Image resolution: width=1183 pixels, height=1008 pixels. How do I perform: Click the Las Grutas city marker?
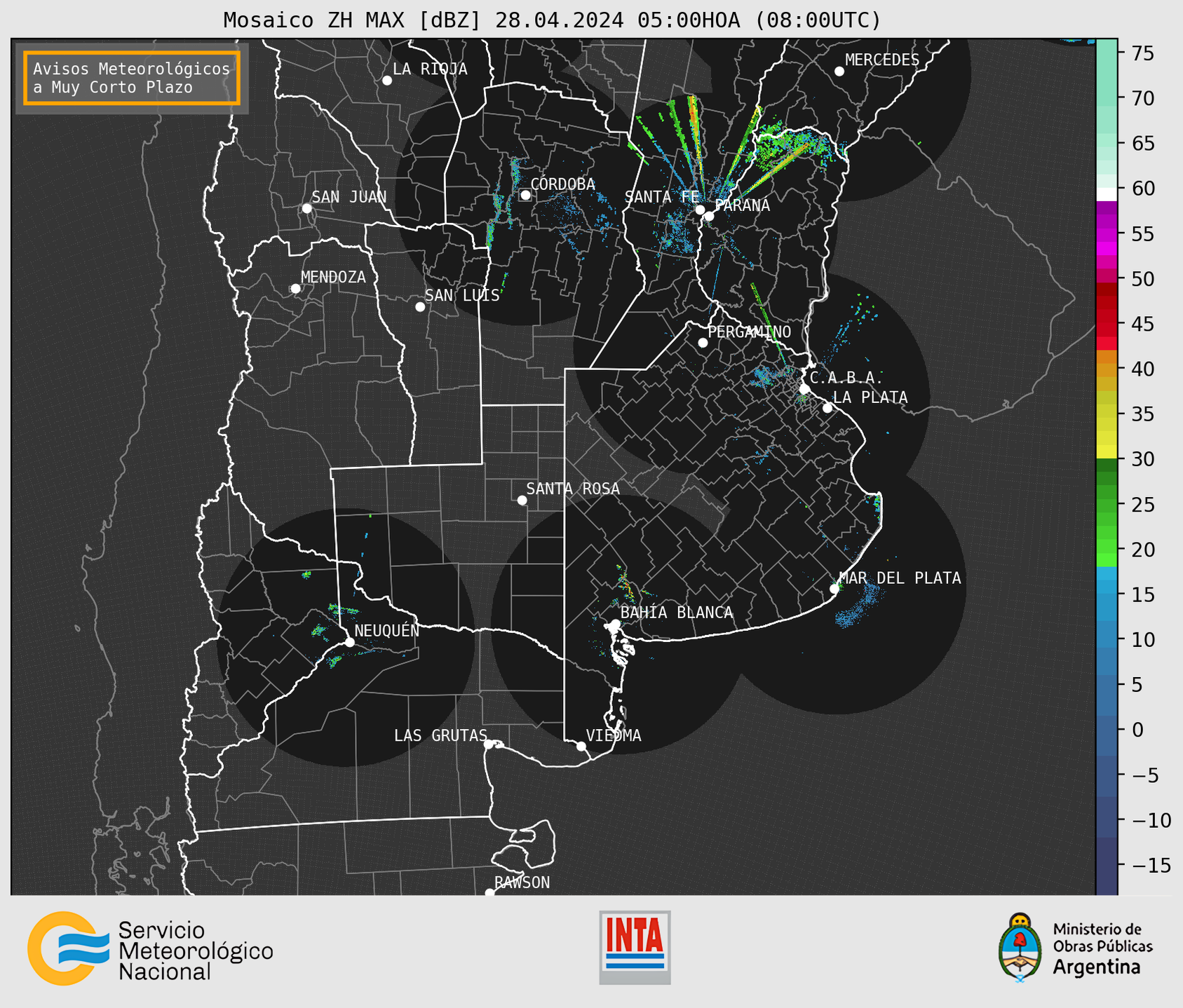pos(489,744)
